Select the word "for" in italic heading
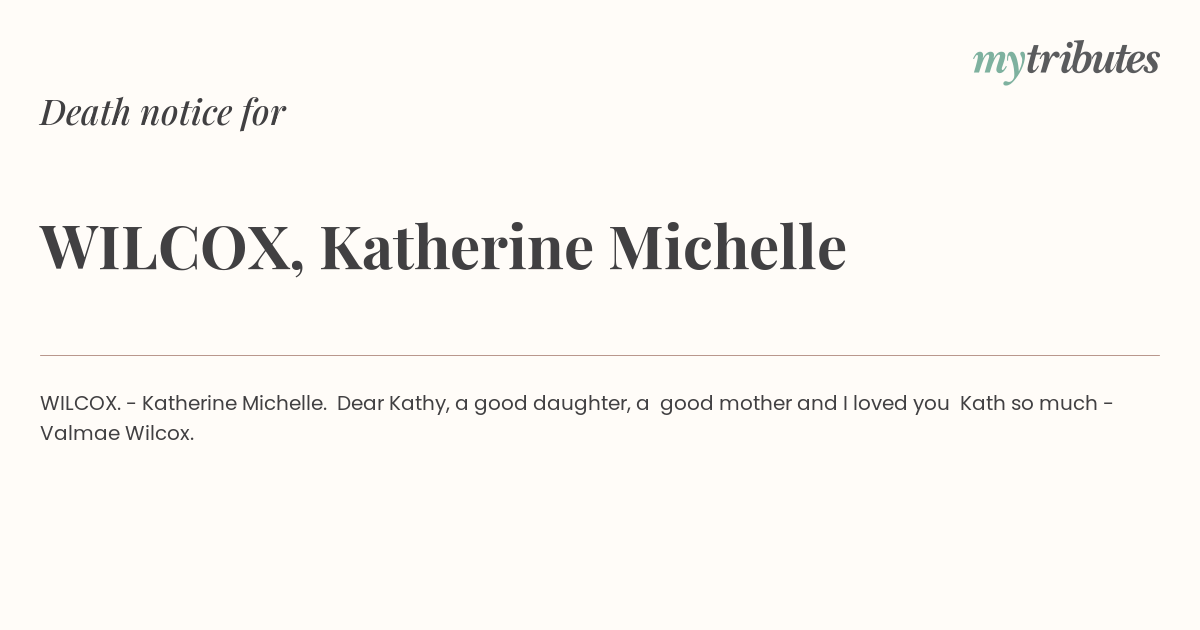Image resolution: width=1200 pixels, height=630 pixels. point(263,113)
